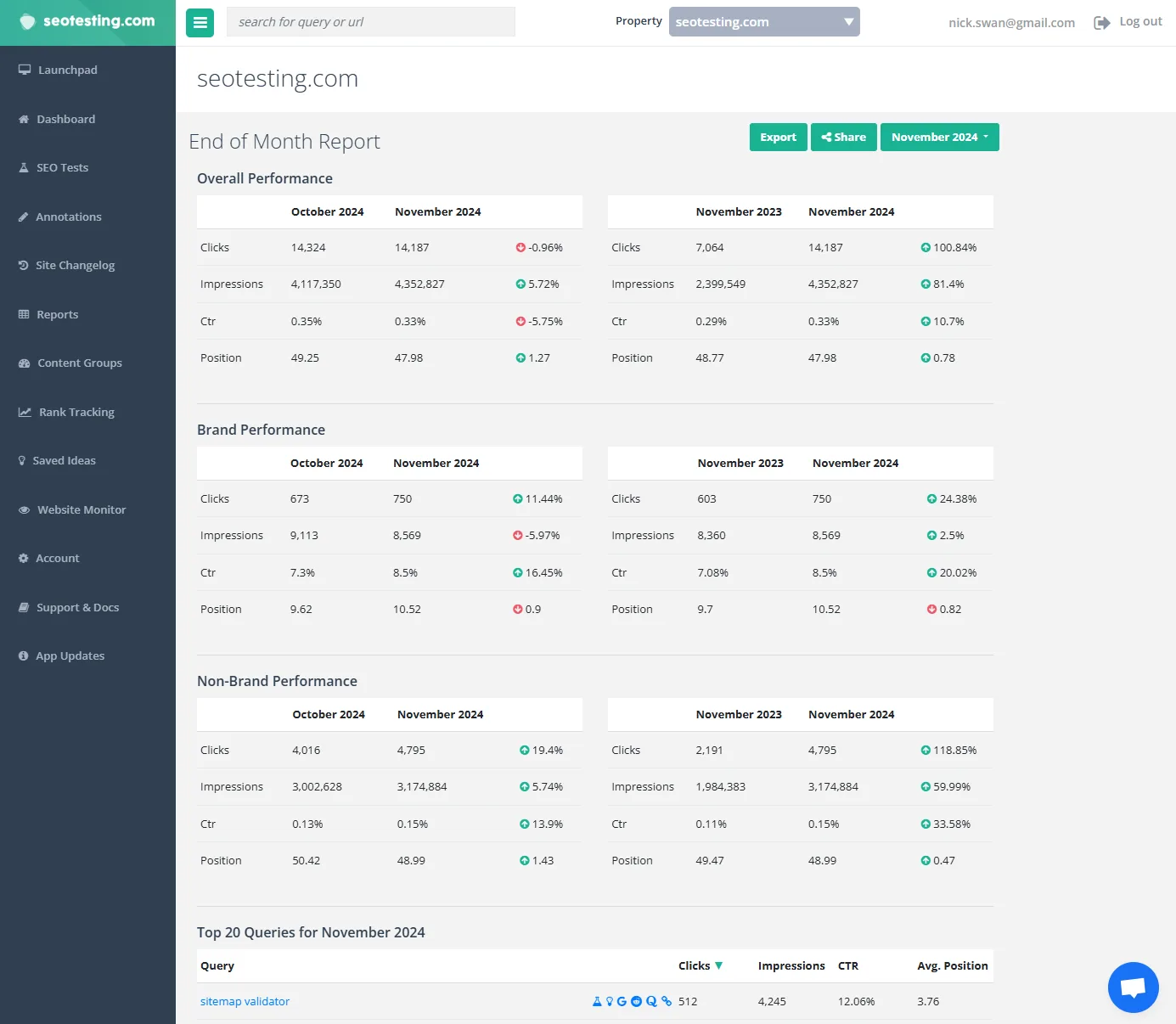The width and height of the screenshot is (1176, 1024).
Task: Open the seotesting.com Property dropdown
Action: tap(762, 21)
